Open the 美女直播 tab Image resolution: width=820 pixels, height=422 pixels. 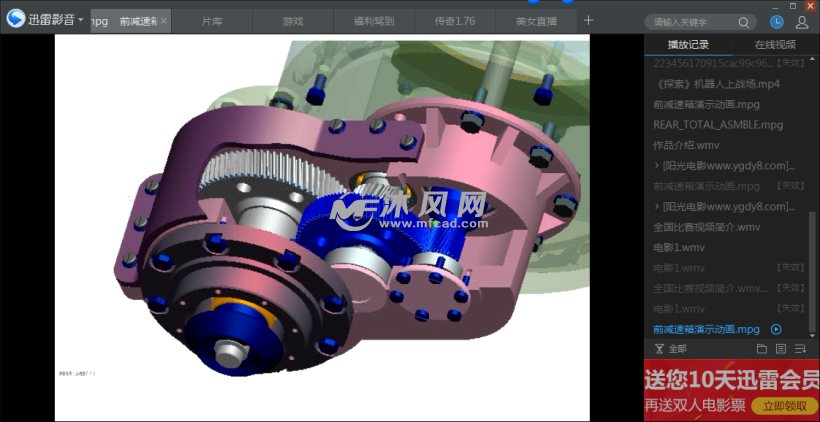536,21
